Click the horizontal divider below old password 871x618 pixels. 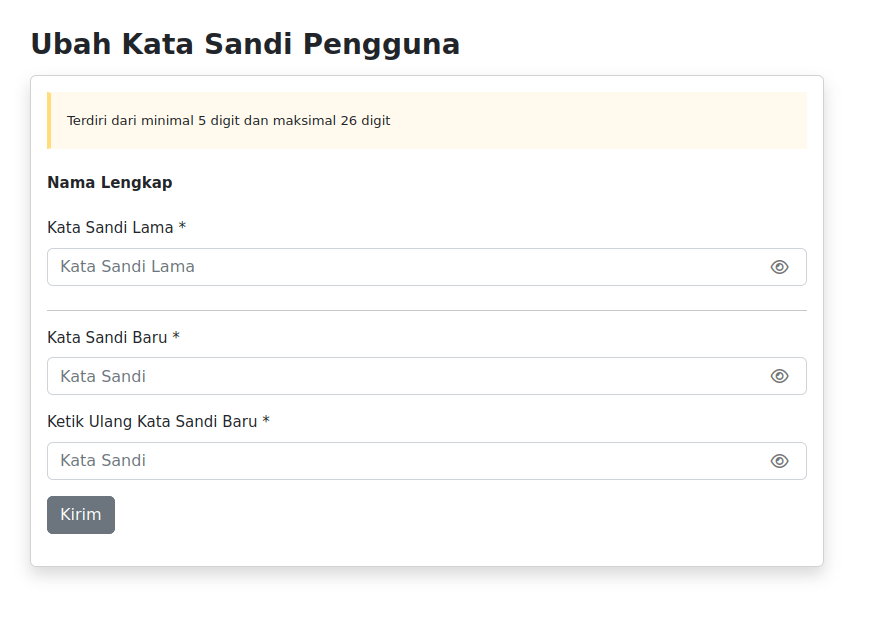pos(426,311)
